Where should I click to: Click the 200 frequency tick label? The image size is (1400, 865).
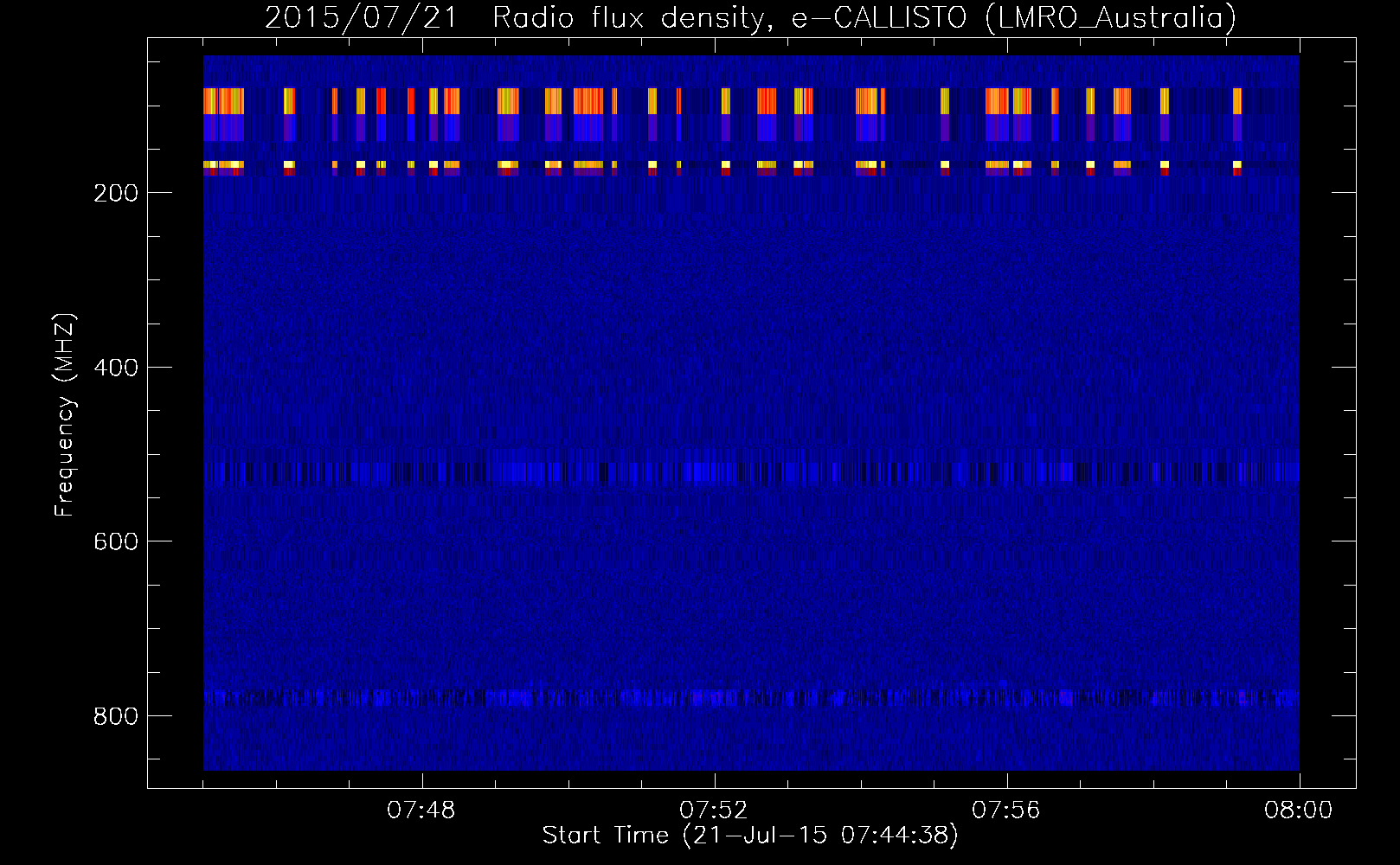116,193
